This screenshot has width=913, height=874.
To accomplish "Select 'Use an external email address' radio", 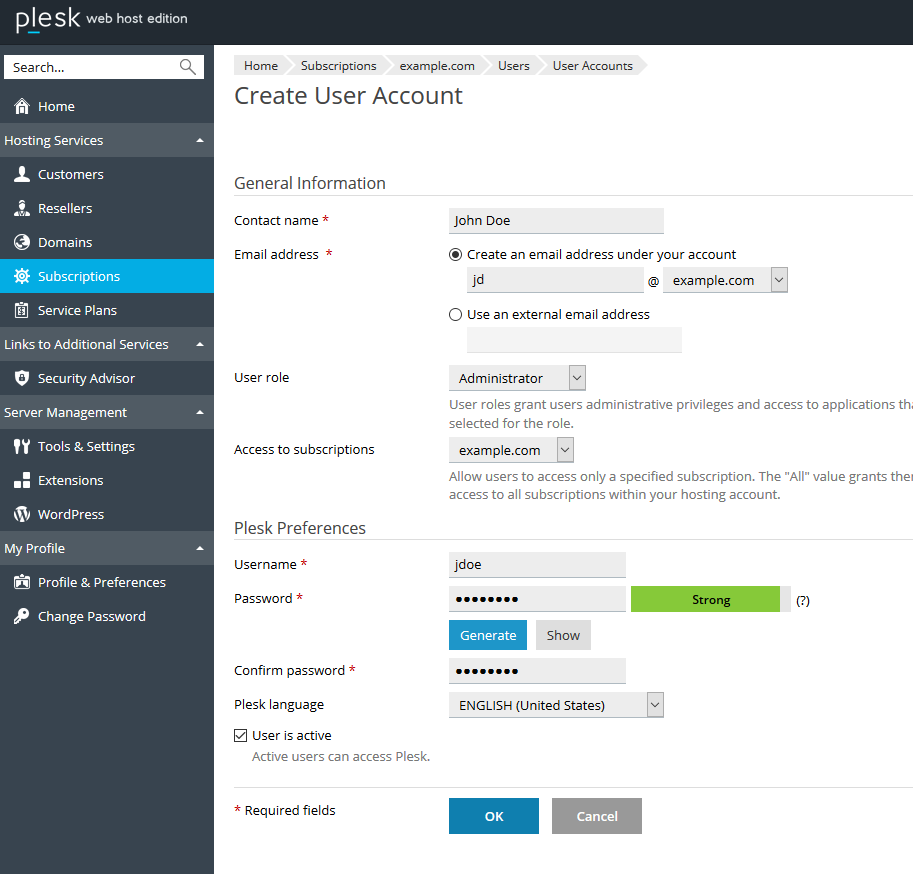I will coord(456,314).
